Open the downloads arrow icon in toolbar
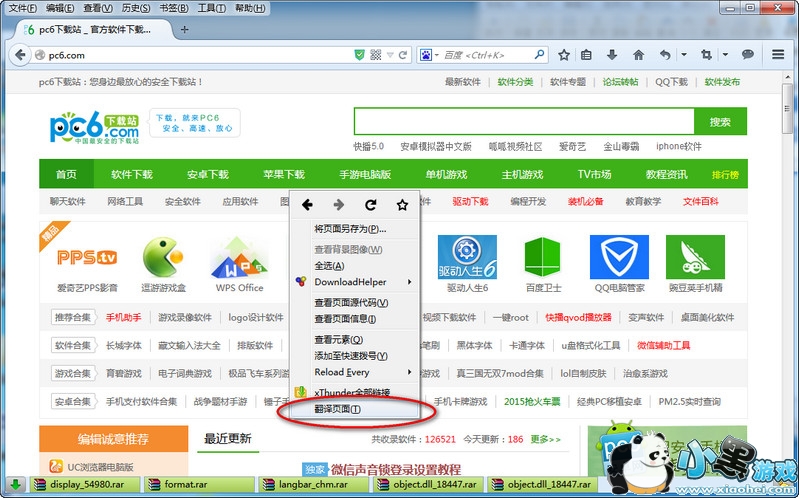799x498 pixels. click(x=612, y=55)
